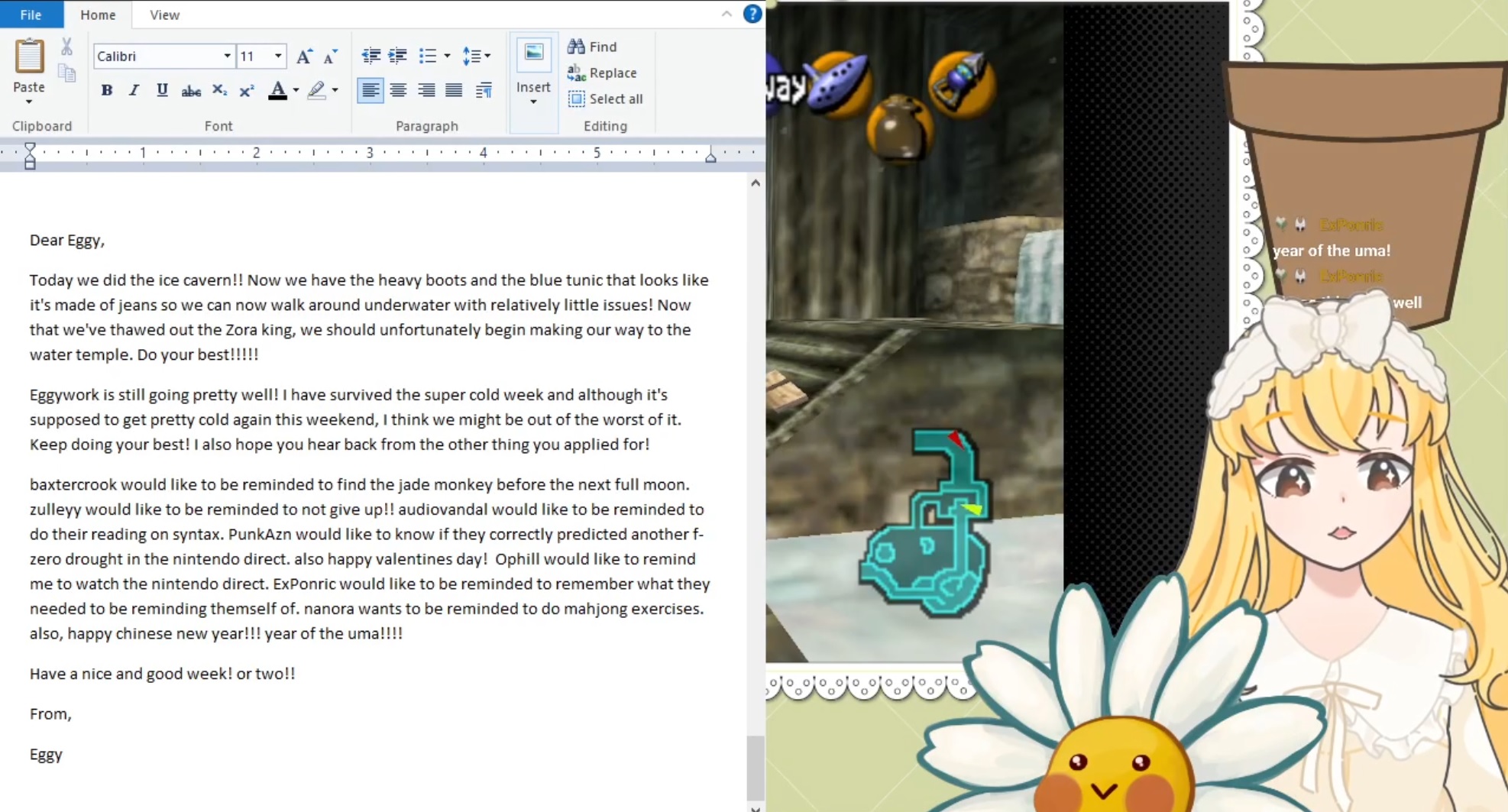Expand the text color dropdown arrow

[x=296, y=91]
